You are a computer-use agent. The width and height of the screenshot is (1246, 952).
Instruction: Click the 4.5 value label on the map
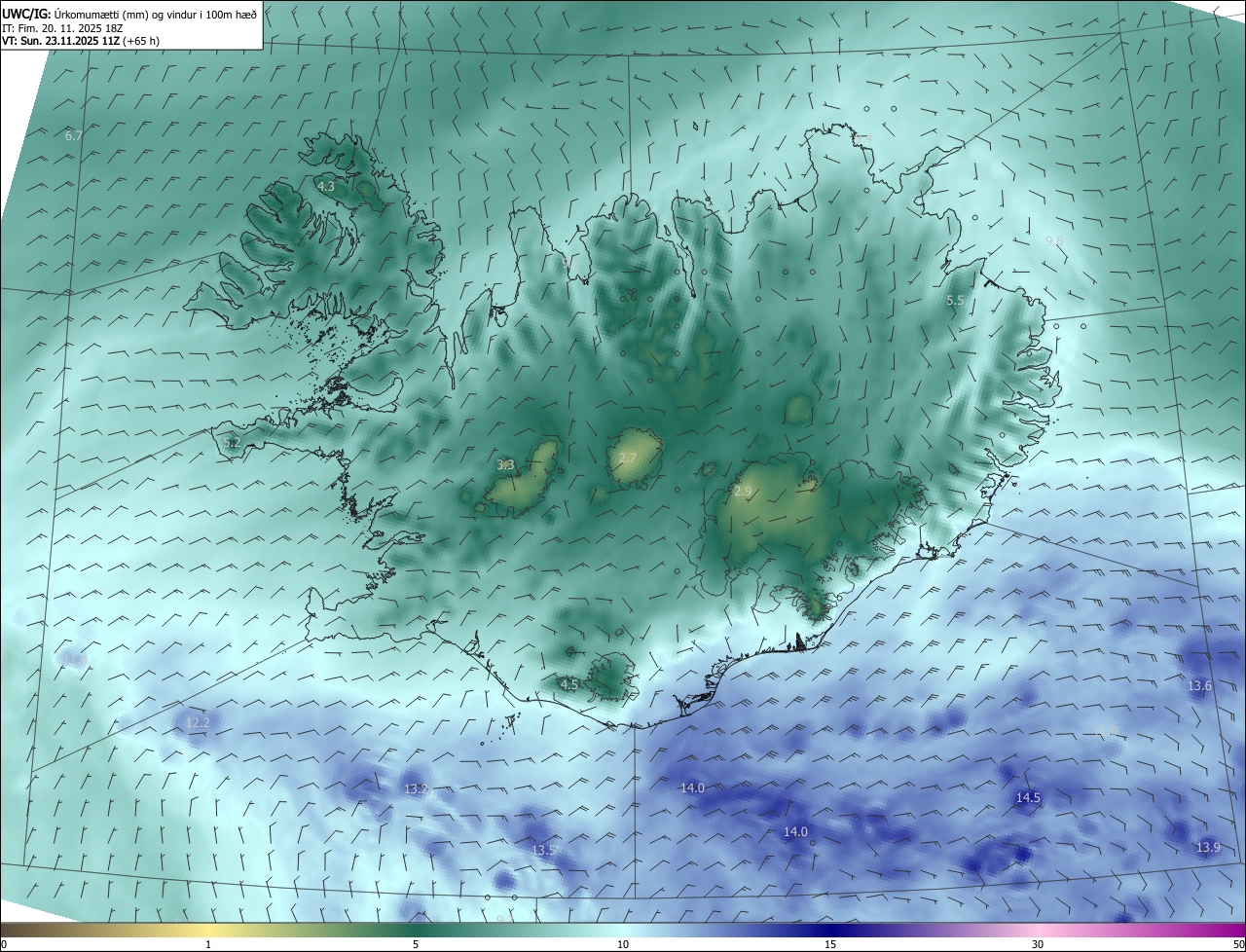569,684
